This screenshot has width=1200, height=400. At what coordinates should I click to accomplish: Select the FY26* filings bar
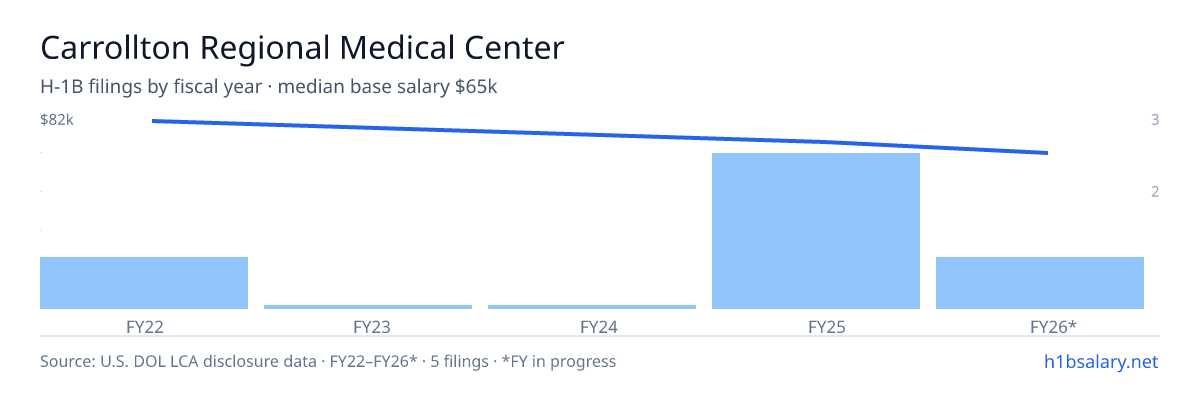tap(1040, 283)
